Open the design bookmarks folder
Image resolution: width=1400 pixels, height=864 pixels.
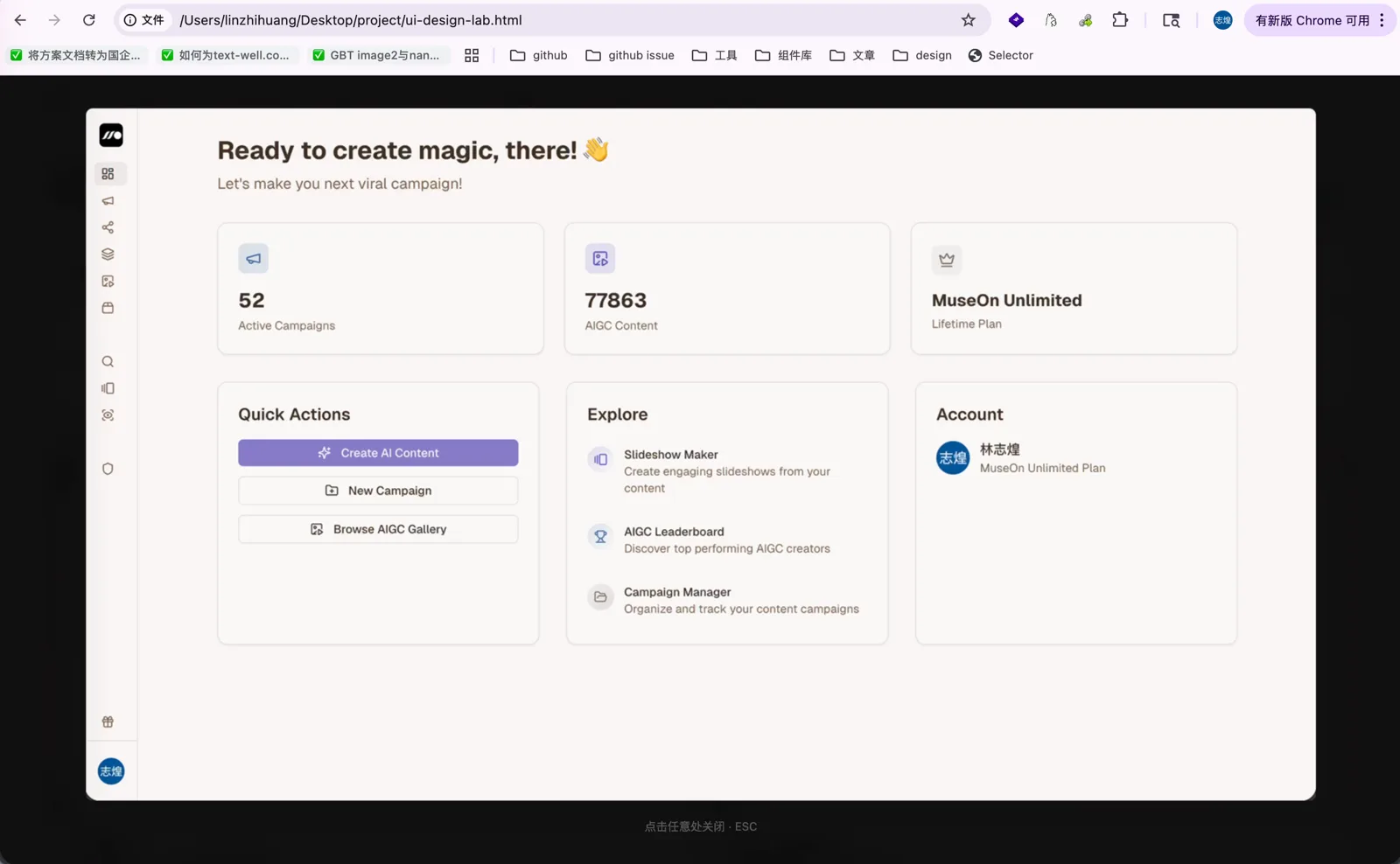[x=922, y=55]
